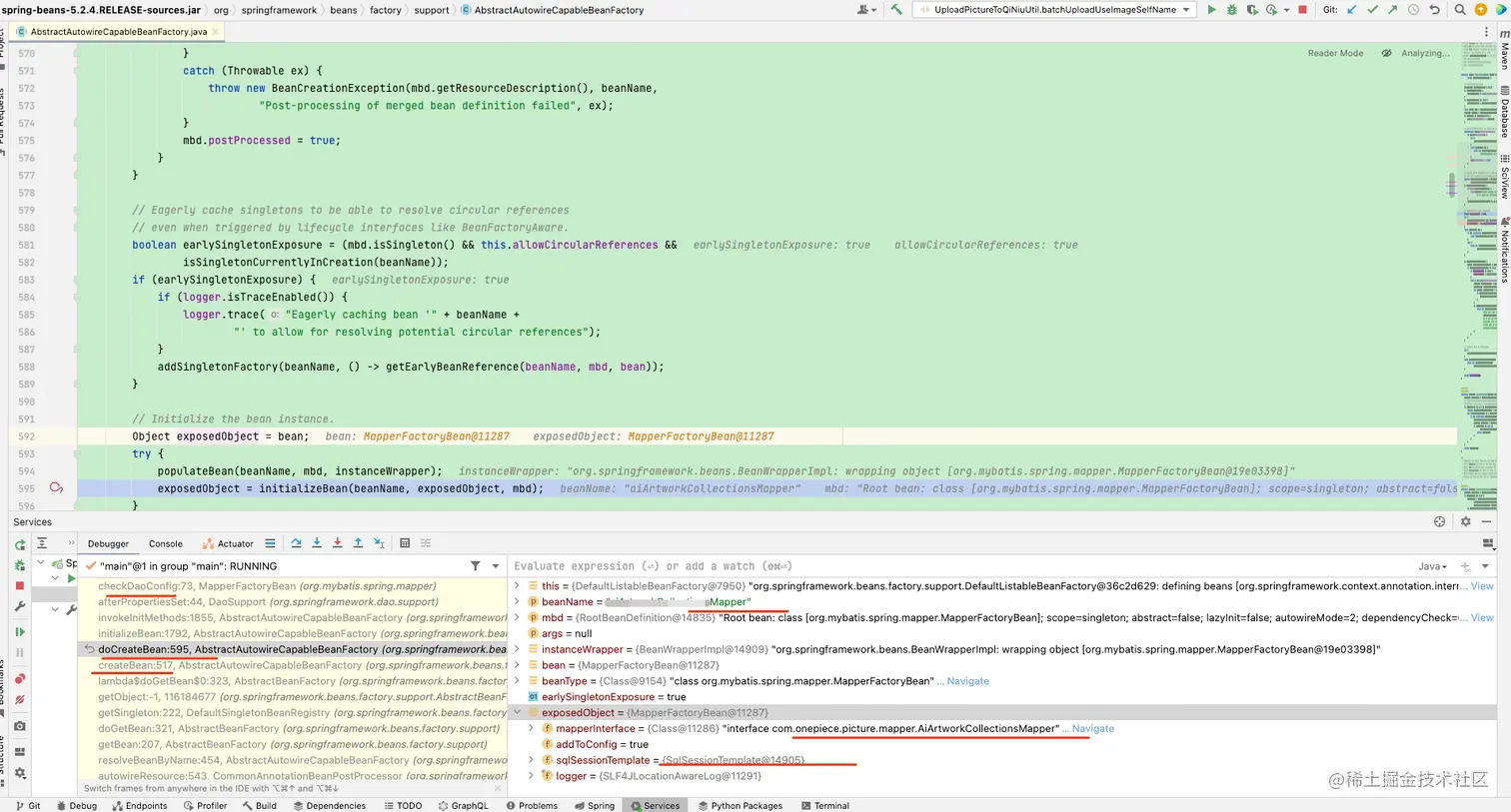The width and height of the screenshot is (1511, 812).
Task: Open the Java language dropdown in evaluator
Action: pyautogui.click(x=1432, y=566)
